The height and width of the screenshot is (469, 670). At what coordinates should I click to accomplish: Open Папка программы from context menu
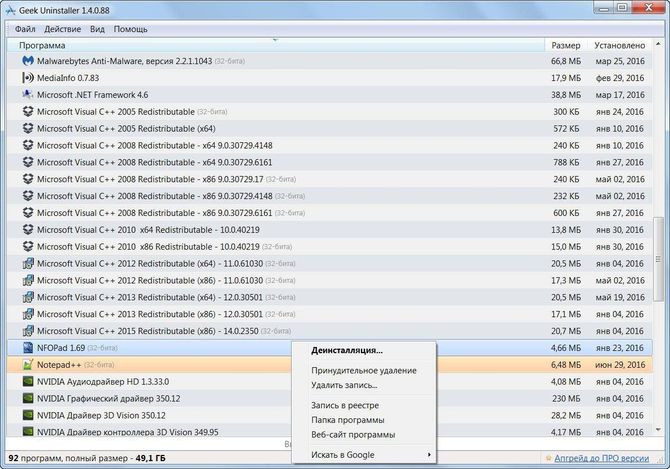pos(364,420)
